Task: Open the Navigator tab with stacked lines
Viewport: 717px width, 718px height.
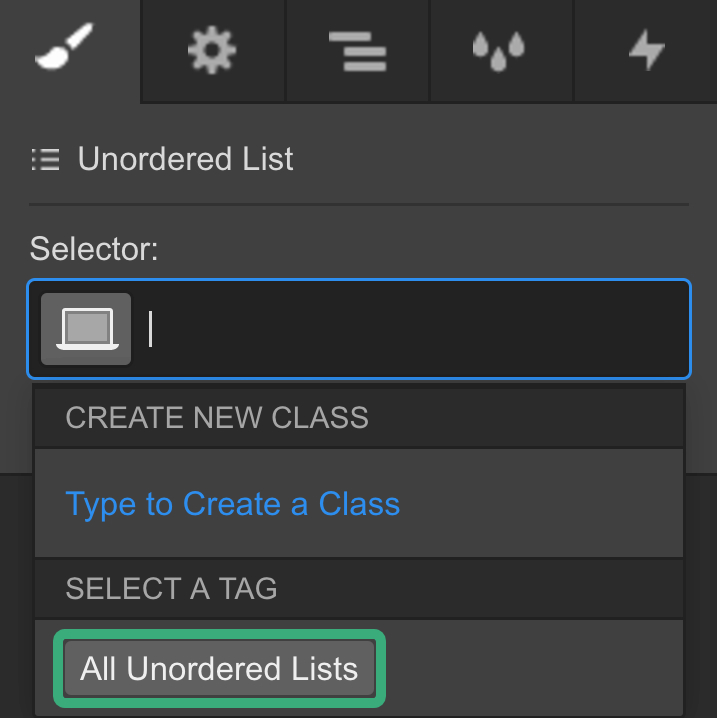Action: coord(357,50)
